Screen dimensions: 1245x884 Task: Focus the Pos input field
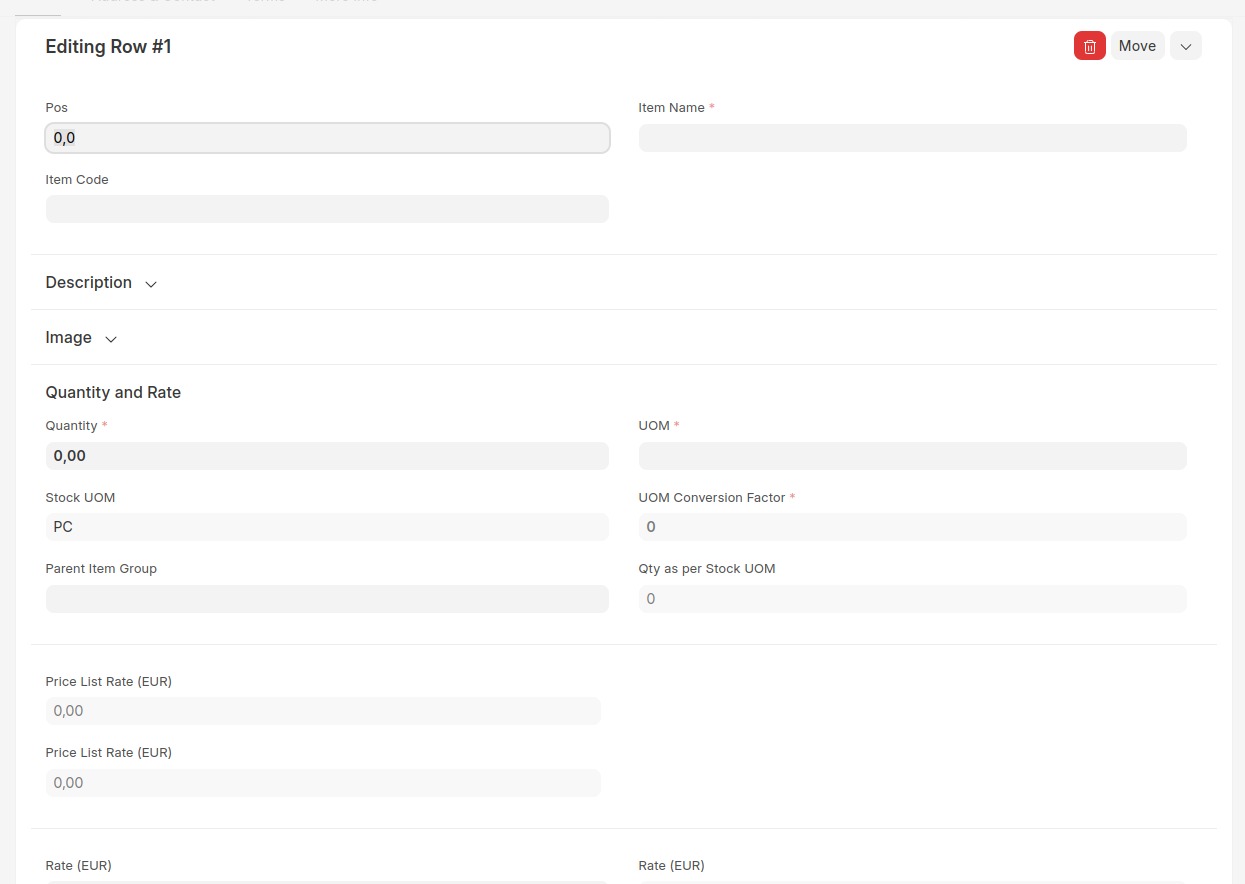point(327,138)
